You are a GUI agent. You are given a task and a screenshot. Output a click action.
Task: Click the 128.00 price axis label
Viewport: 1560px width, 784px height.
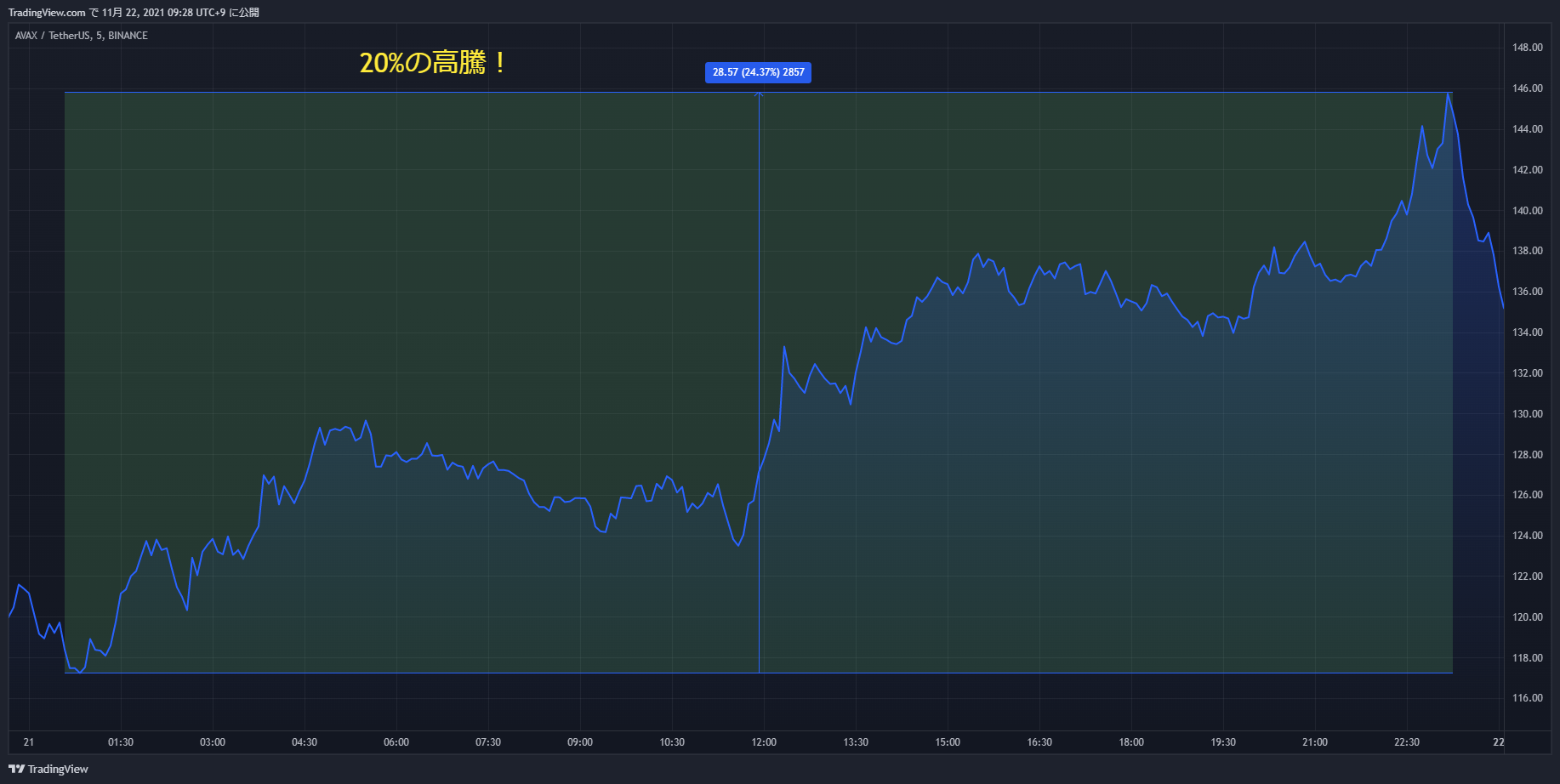tap(1527, 455)
